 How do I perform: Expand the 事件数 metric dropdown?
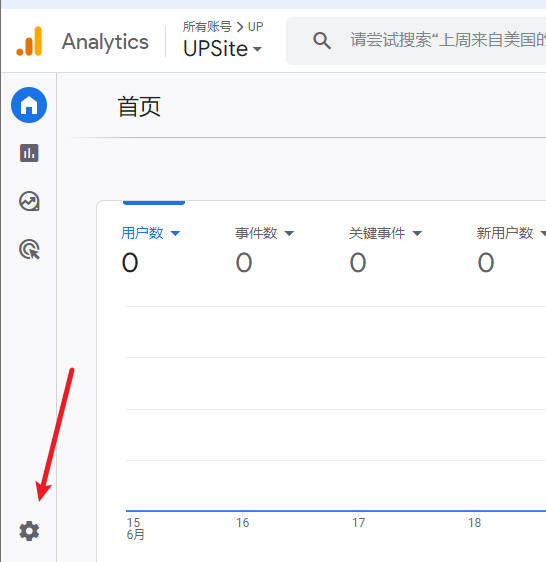[x=289, y=234]
